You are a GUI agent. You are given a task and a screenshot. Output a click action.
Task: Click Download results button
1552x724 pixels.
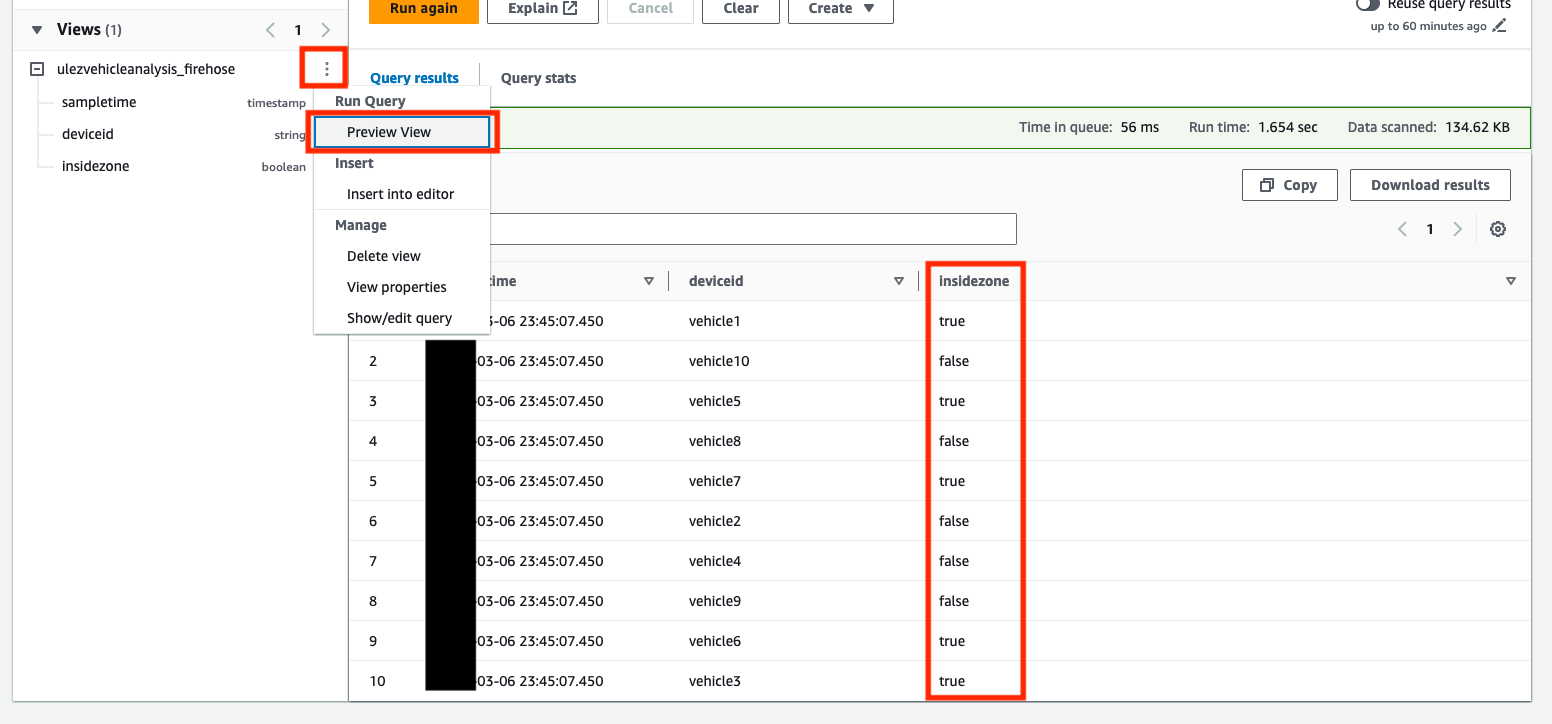point(1430,185)
